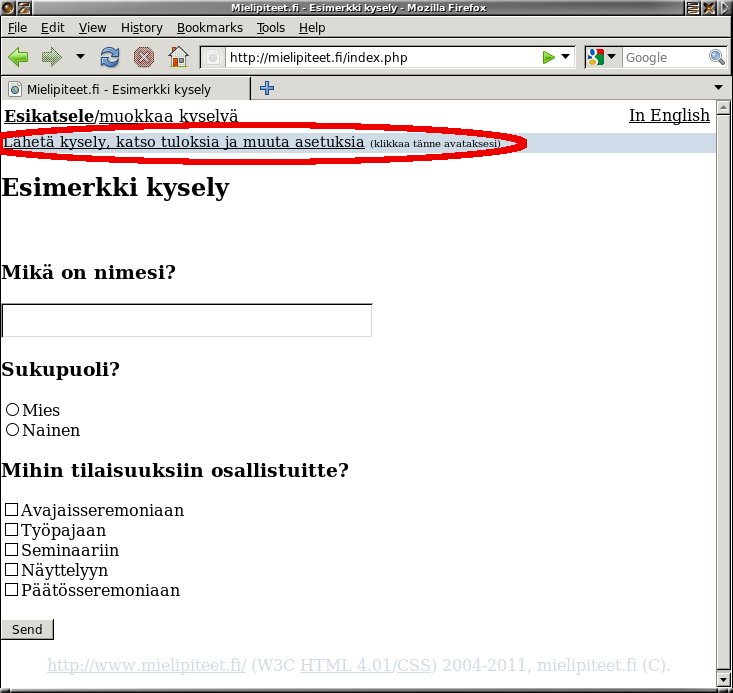Open the Tools menu

pos(271,28)
